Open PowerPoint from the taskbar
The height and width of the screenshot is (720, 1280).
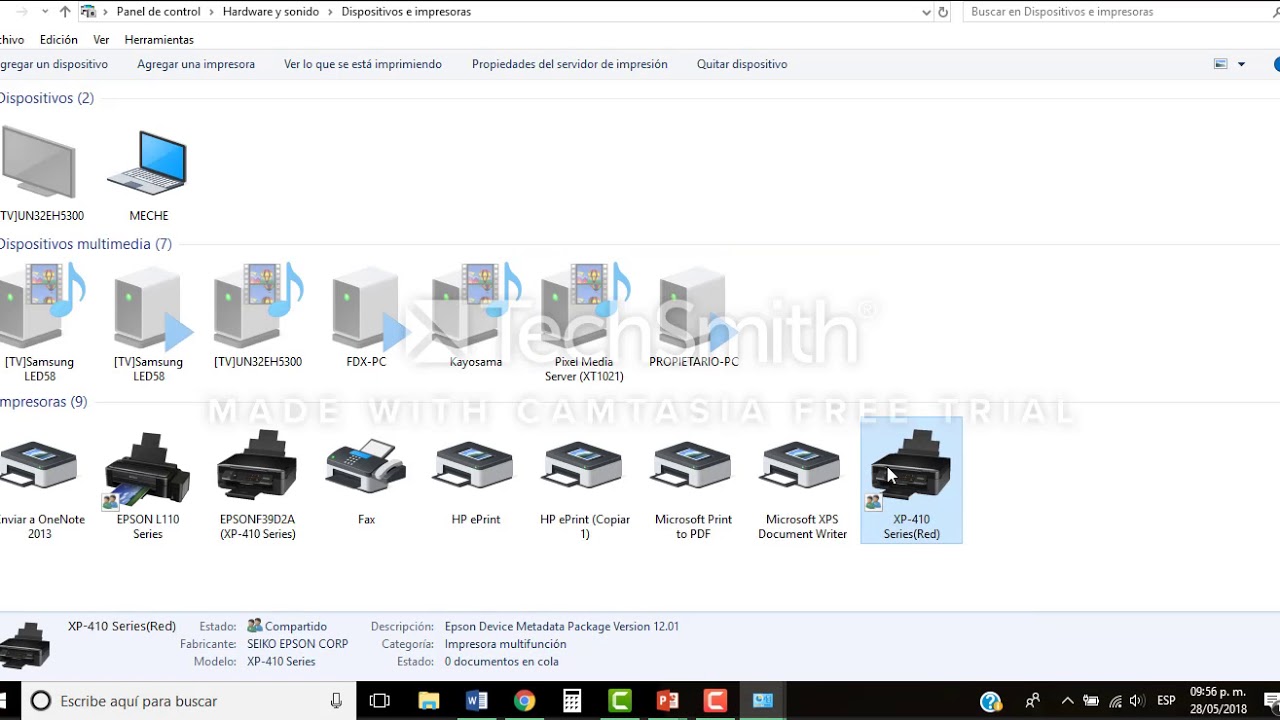[x=668, y=701]
